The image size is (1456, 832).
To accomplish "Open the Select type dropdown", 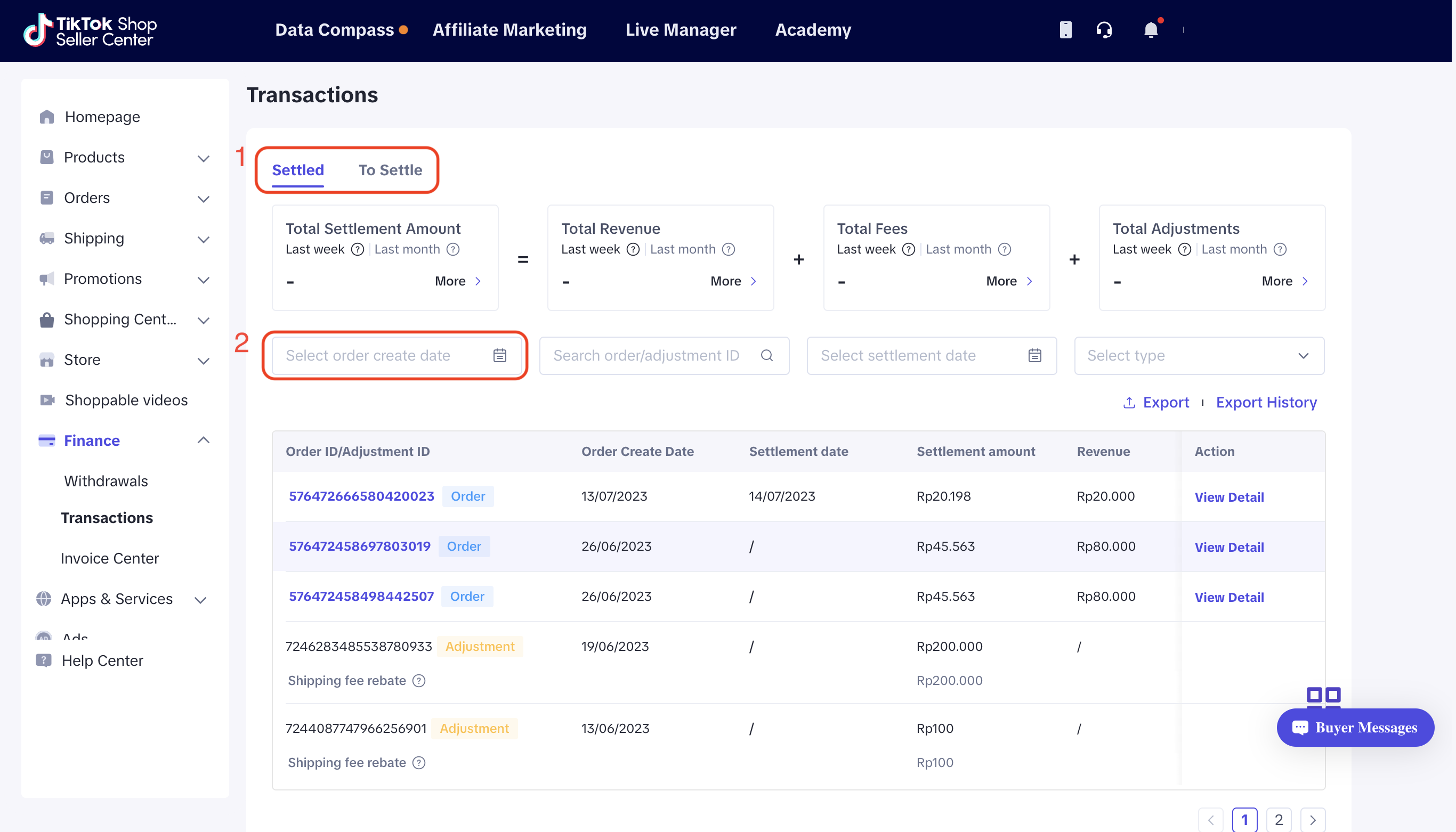I will click(1199, 355).
